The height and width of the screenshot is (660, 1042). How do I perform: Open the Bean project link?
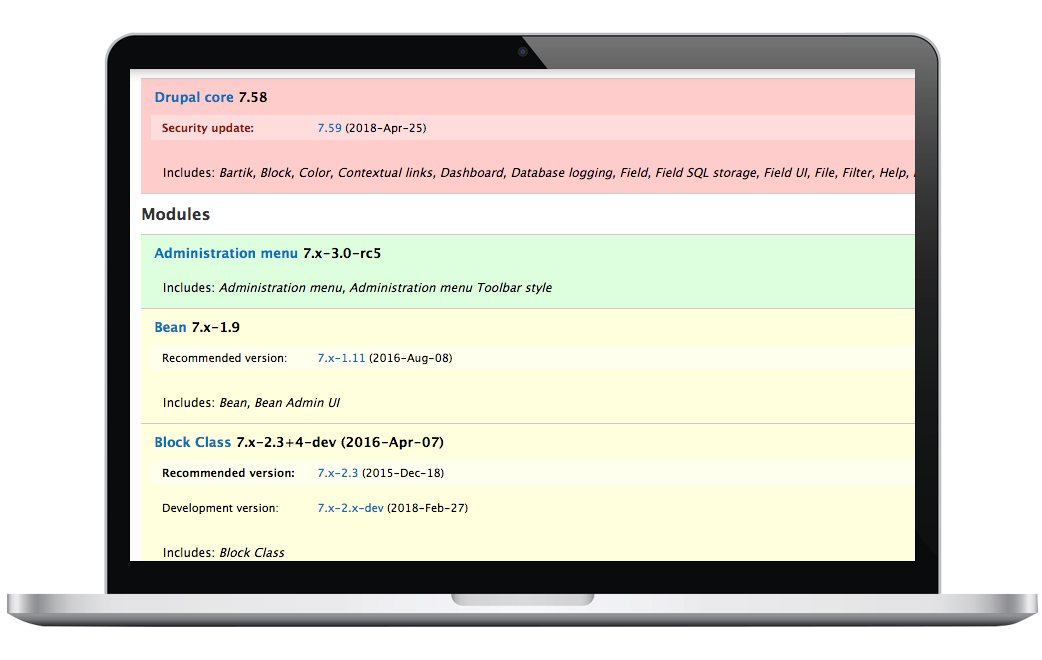click(x=170, y=327)
